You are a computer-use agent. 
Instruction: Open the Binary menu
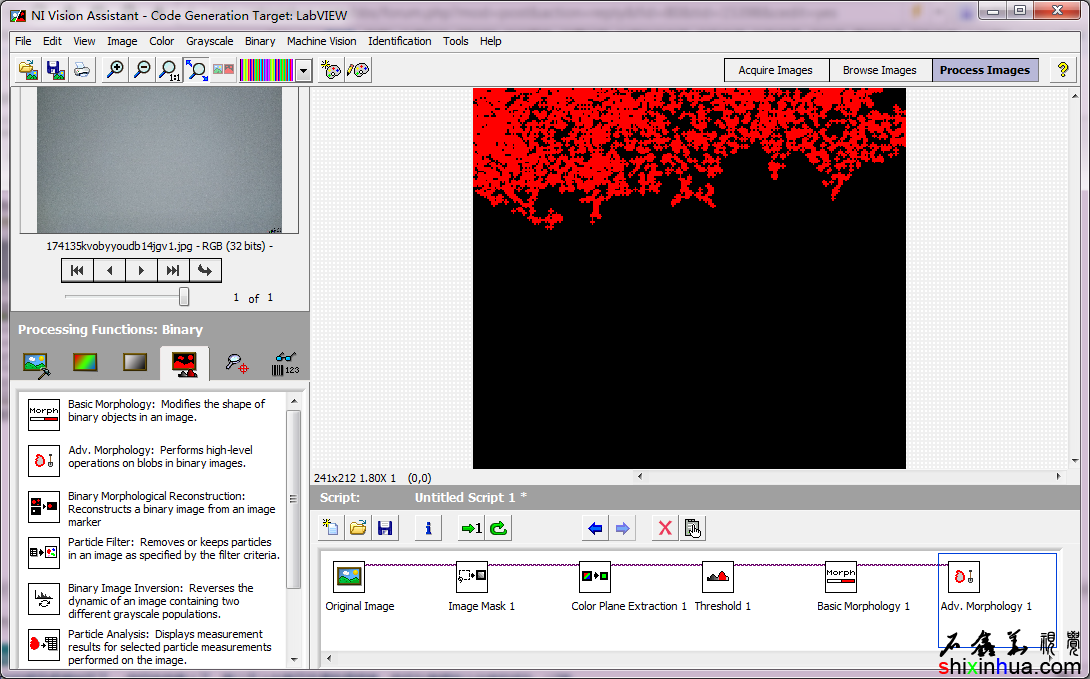[260, 41]
